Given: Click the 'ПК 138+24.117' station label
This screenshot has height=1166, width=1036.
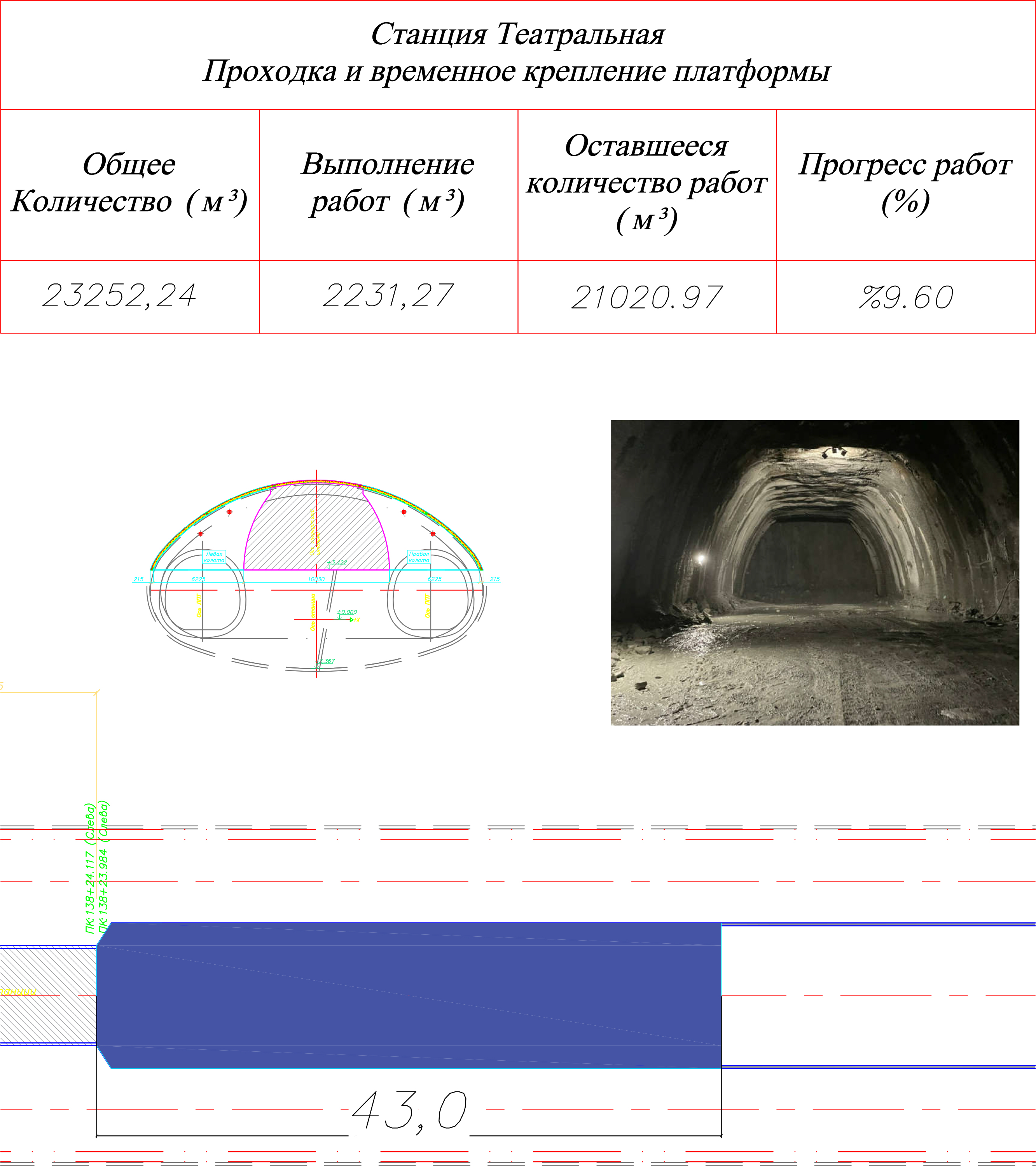Looking at the screenshot, I should [89, 892].
